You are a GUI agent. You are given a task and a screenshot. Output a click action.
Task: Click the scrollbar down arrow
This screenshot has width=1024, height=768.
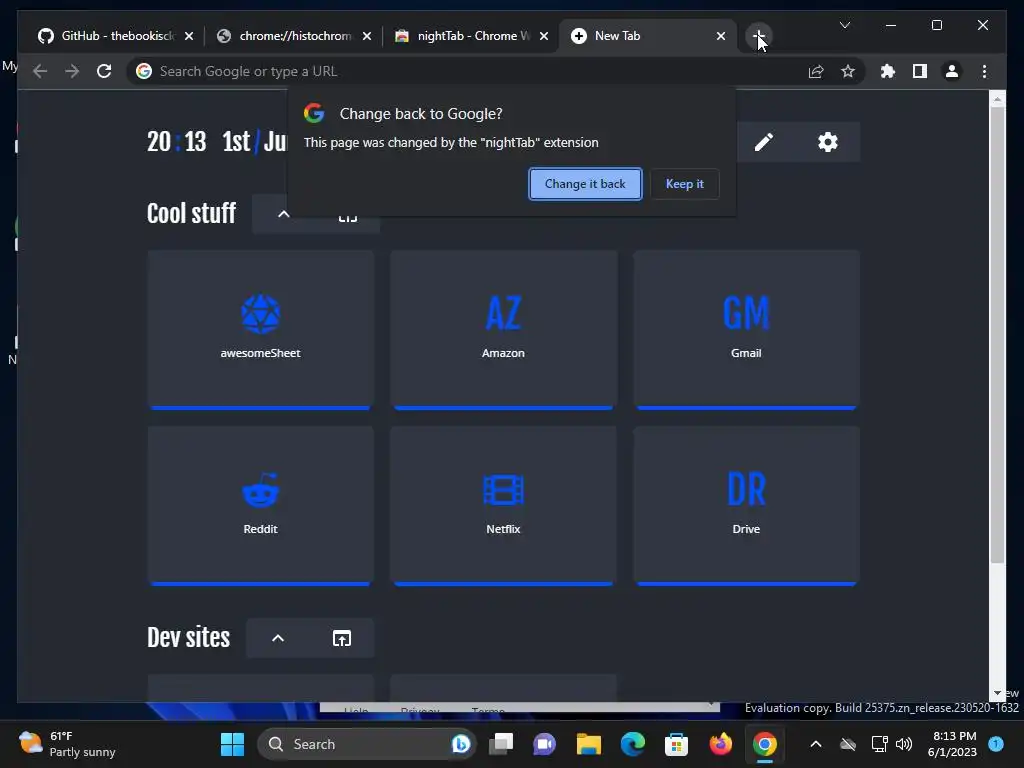click(997, 693)
